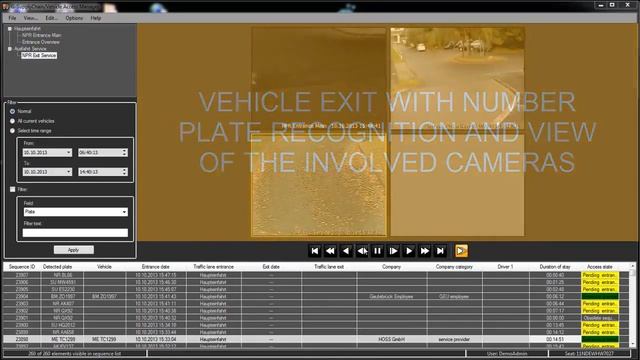Sort by Company column header
The image size is (640, 360).
click(x=391, y=267)
